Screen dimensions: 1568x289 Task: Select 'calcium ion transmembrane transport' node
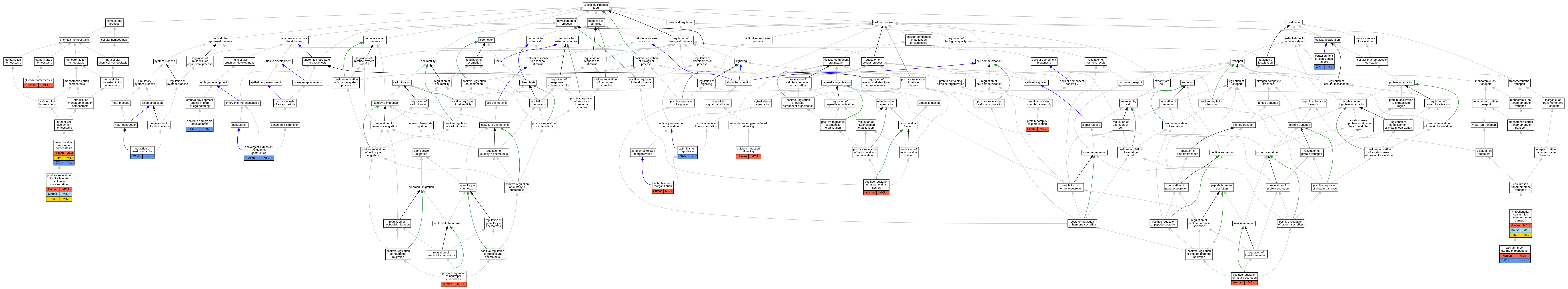tap(1520, 187)
